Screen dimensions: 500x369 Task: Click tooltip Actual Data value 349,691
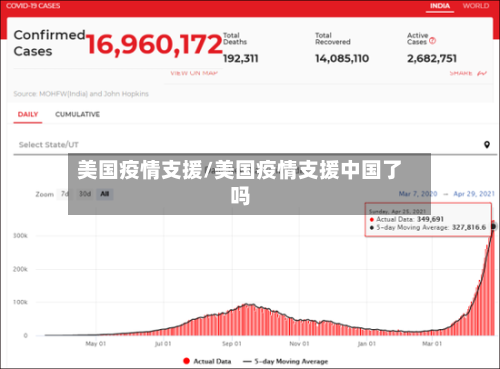(x=430, y=219)
